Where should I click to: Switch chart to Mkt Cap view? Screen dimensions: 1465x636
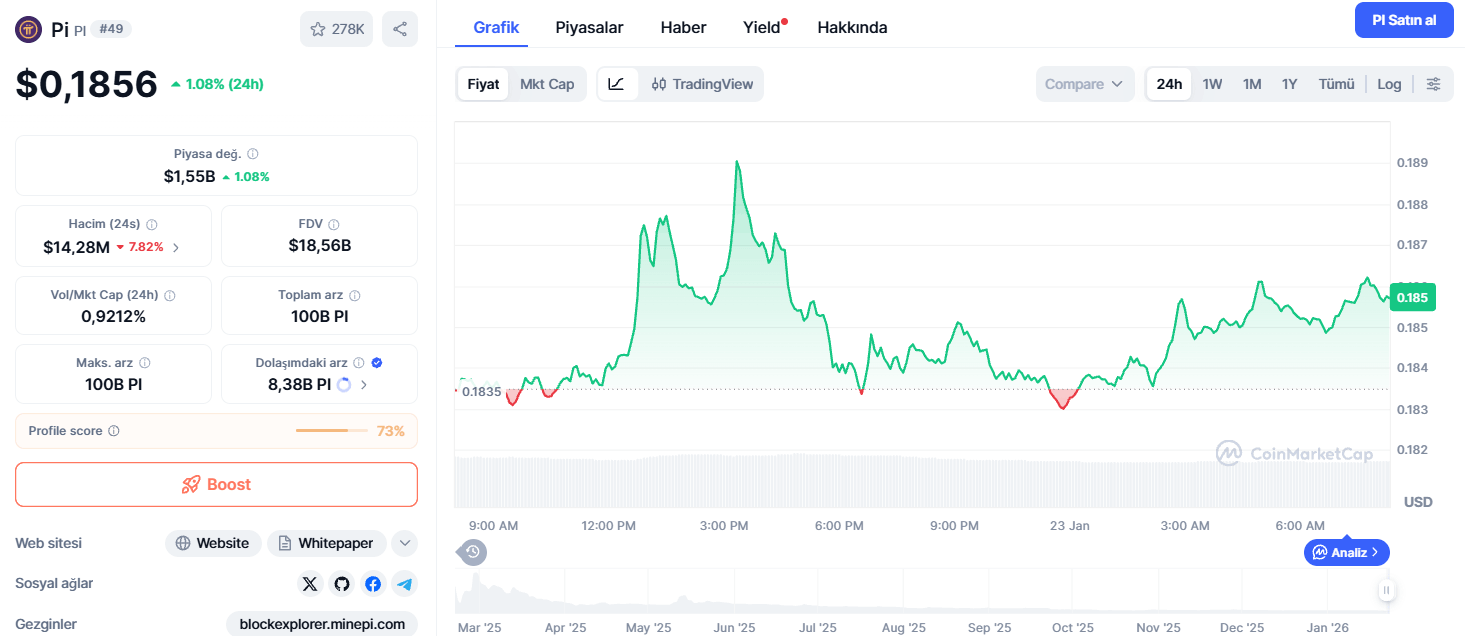point(547,84)
